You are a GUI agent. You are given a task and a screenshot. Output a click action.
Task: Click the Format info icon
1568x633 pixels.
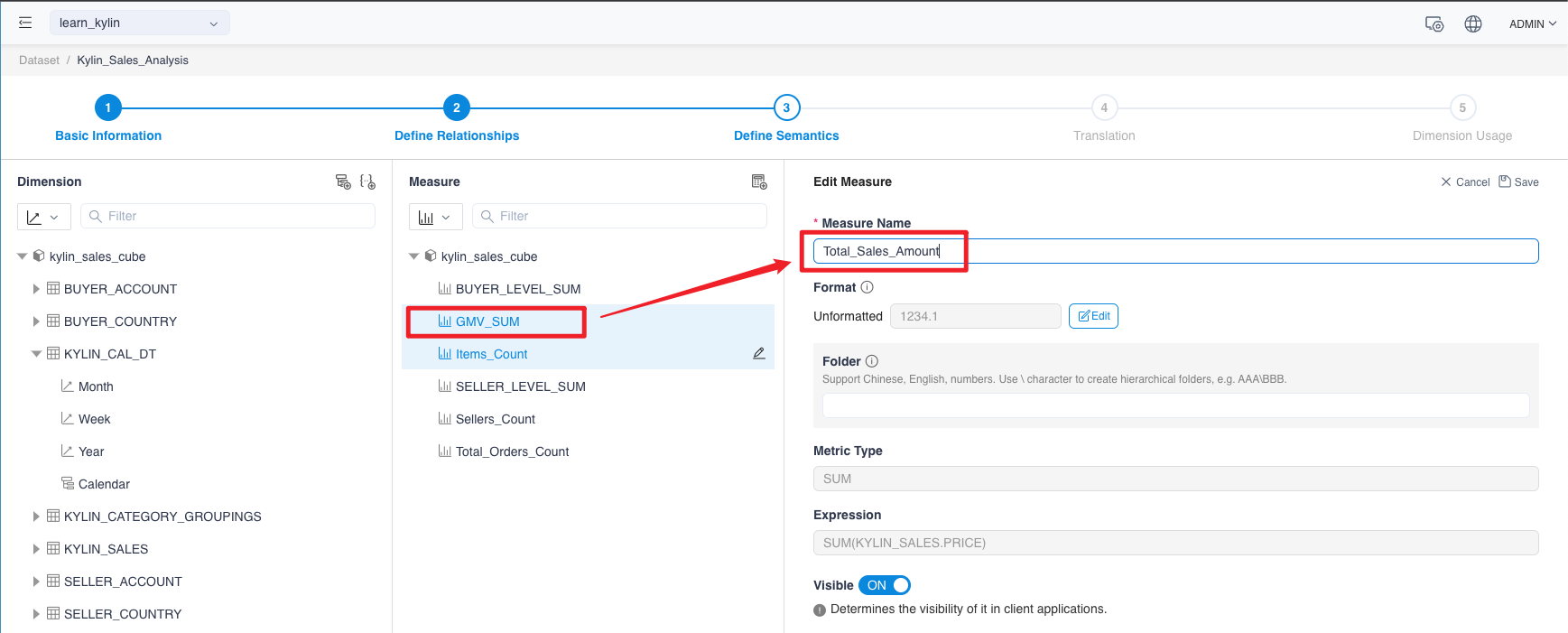[867, 287]
